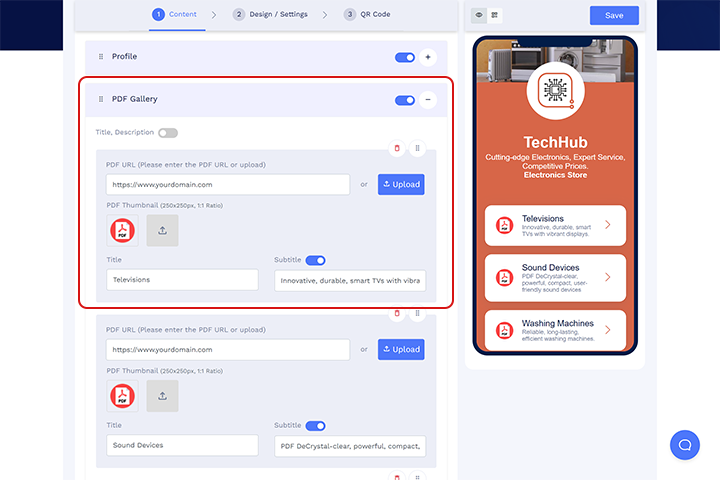
Task: Expand the Profile section with the plus button
Action: tap(428, 57)
